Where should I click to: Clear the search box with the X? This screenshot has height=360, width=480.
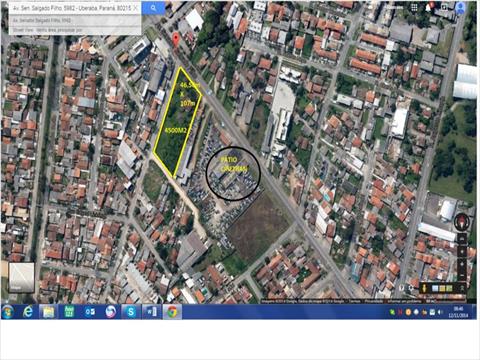pyautogui.click(x=136, y=8)
